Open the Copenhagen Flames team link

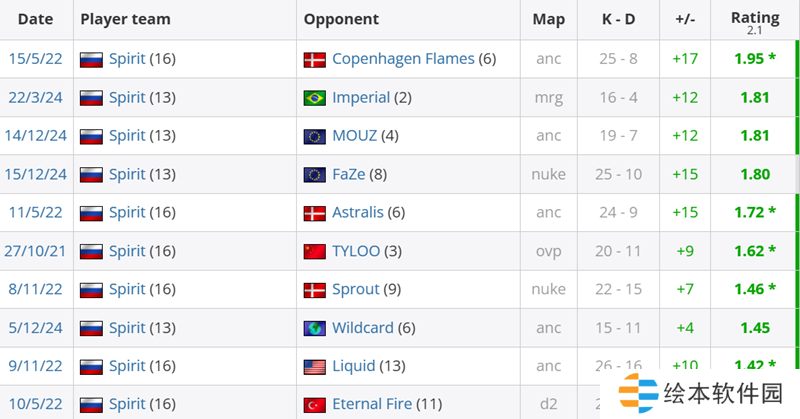(x=403, y=59)
